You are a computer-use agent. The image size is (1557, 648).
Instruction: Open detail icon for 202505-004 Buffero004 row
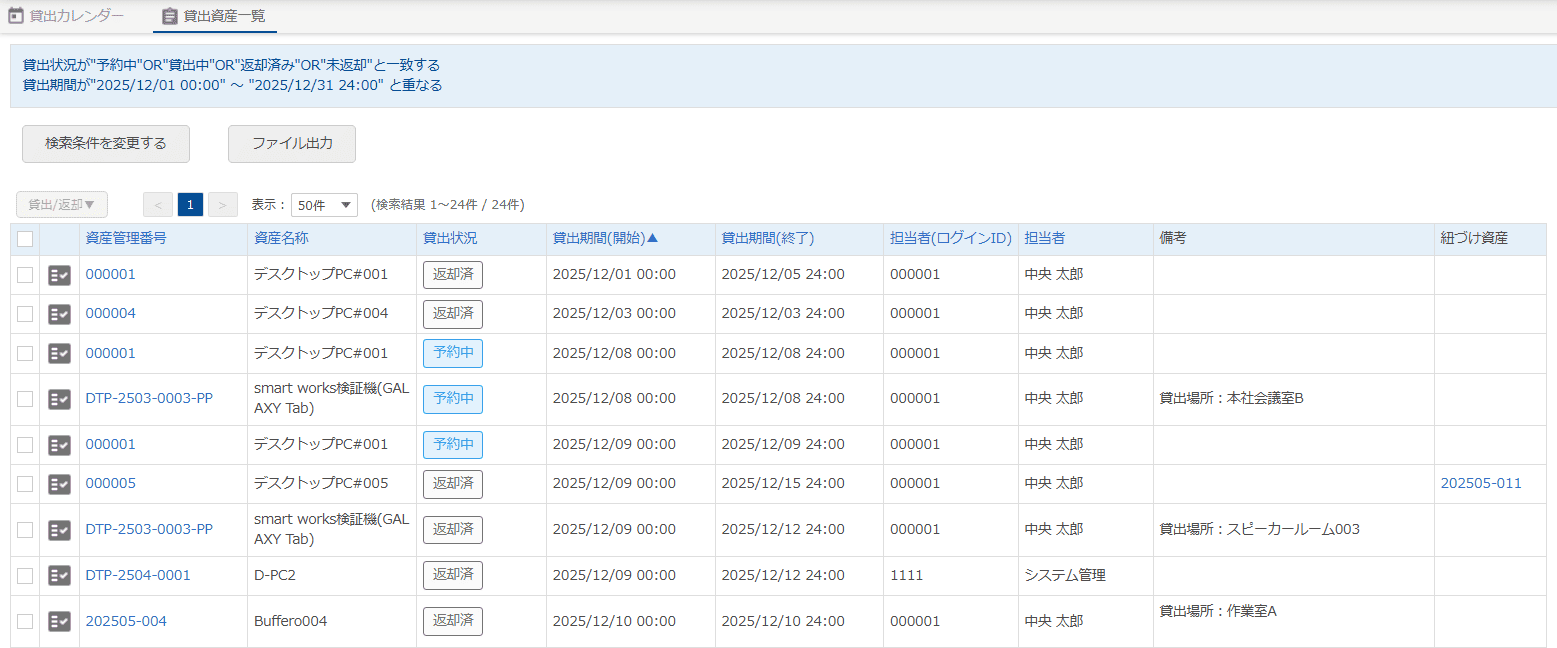[x=59, y=621]
